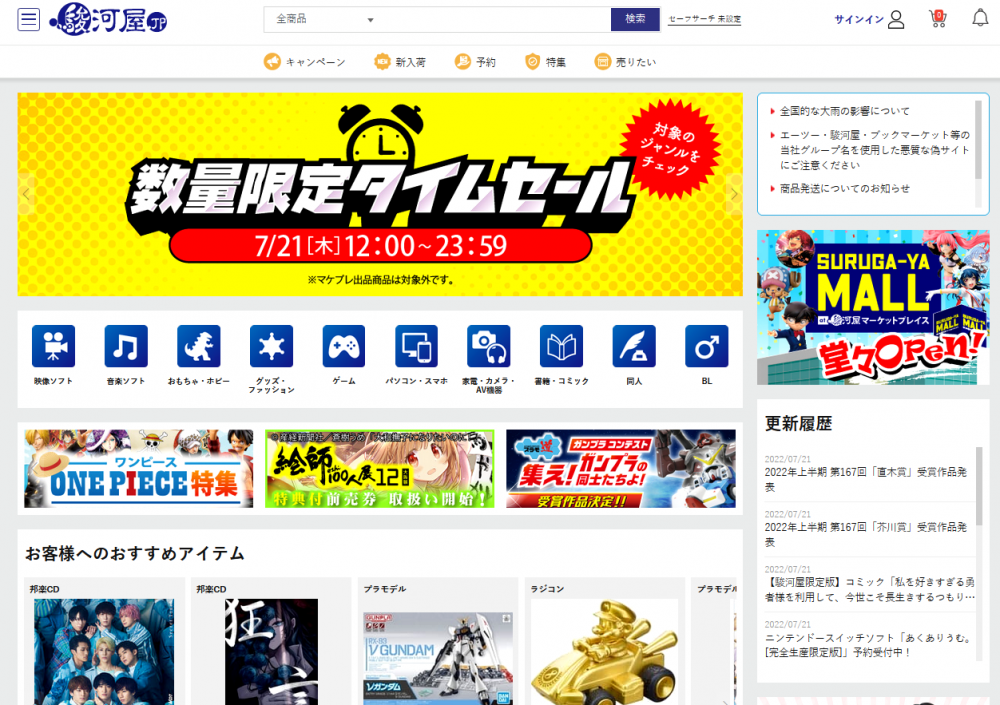
Task: Open the sign-in user icon
Action: point(896,19)
